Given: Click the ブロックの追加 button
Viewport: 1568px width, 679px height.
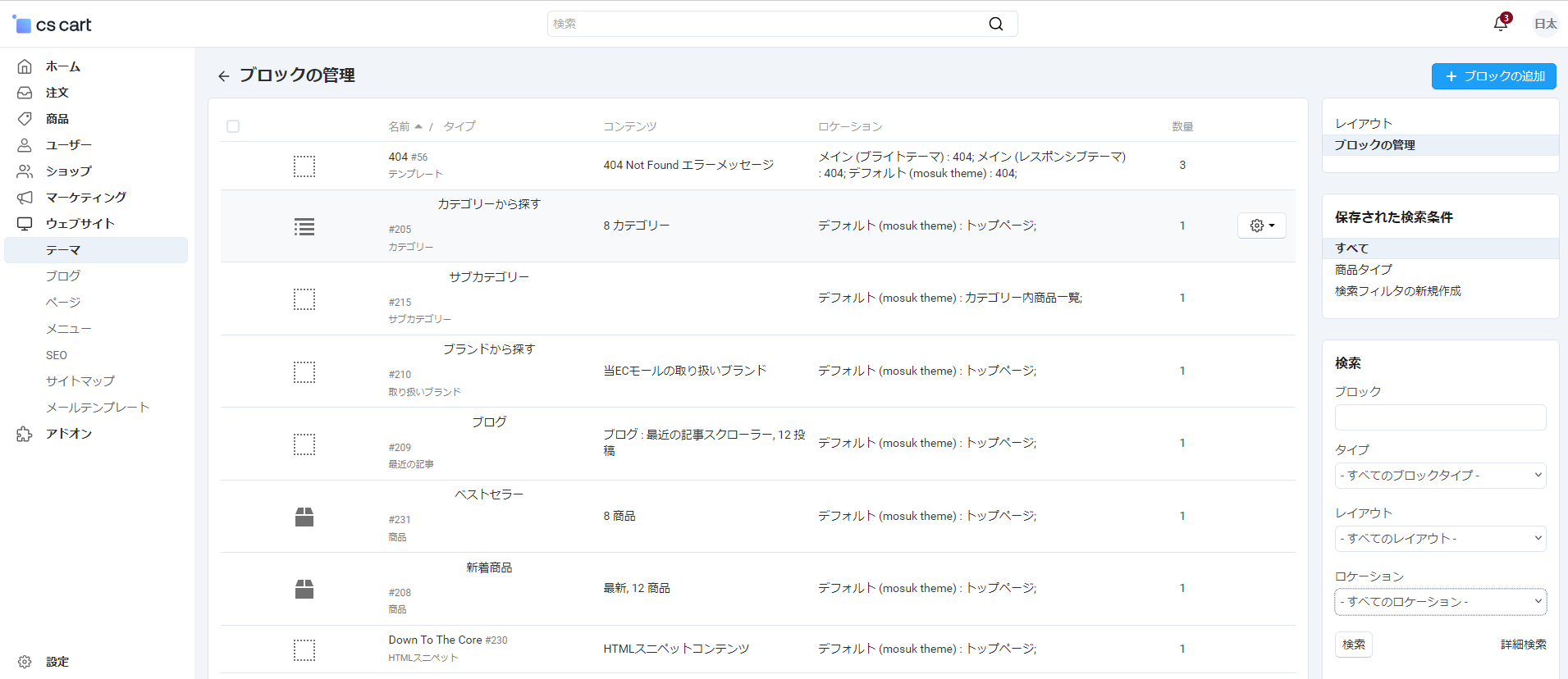Looking at the screenshot, I should (x=1493, y=76).
